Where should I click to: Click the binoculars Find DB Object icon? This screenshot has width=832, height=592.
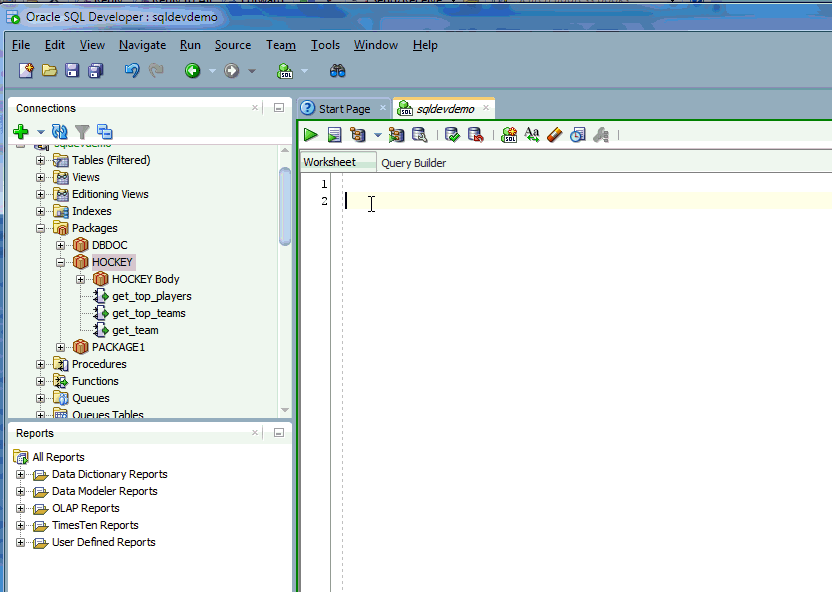(337, 71)
